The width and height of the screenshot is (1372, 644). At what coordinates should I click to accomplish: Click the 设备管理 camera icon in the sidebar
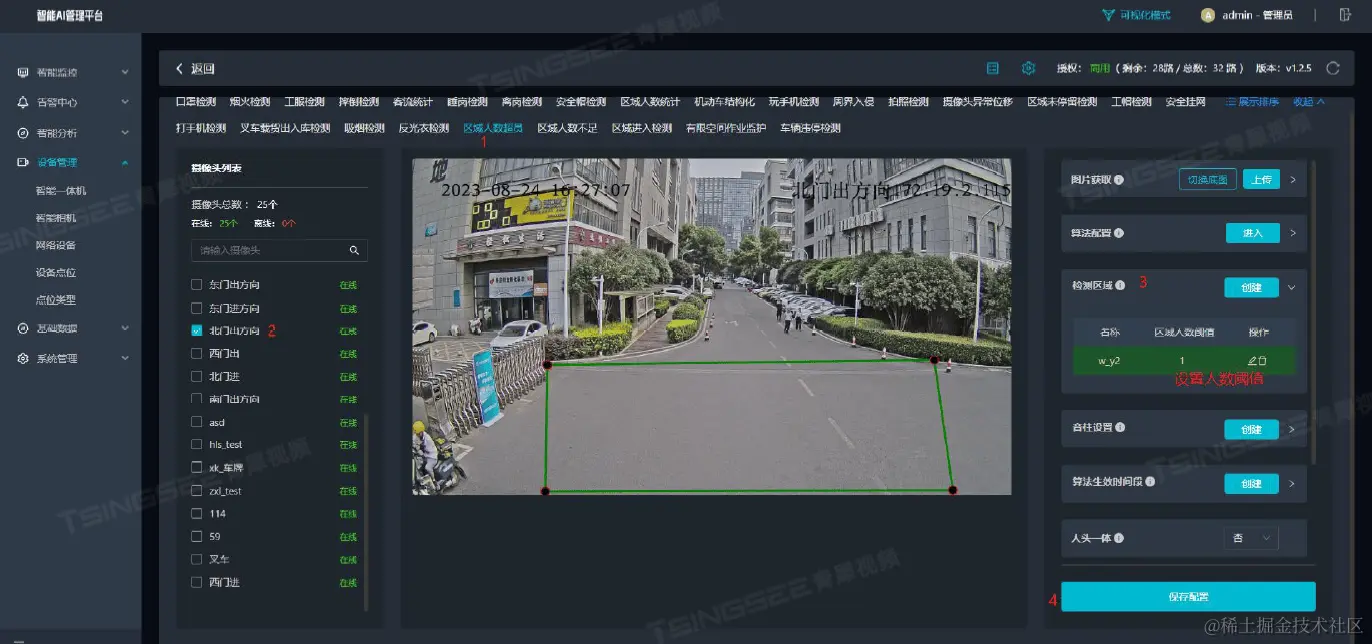(23, 162)
